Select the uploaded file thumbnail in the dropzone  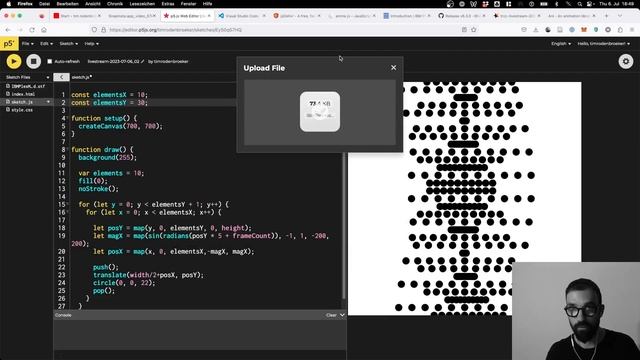tap(320, 111)
